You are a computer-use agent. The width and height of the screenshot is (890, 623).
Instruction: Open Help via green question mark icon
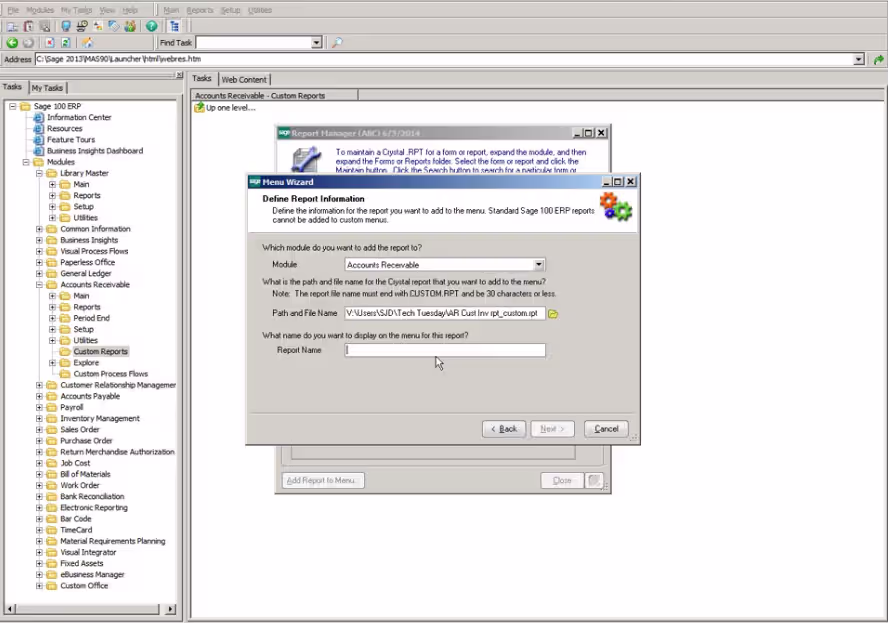tap(151, 26)
